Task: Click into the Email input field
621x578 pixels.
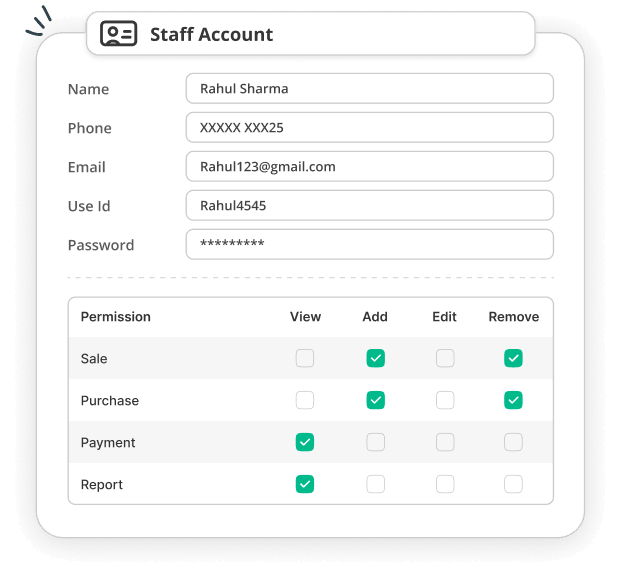Action: pyautogui.click(x=370, y=166)
